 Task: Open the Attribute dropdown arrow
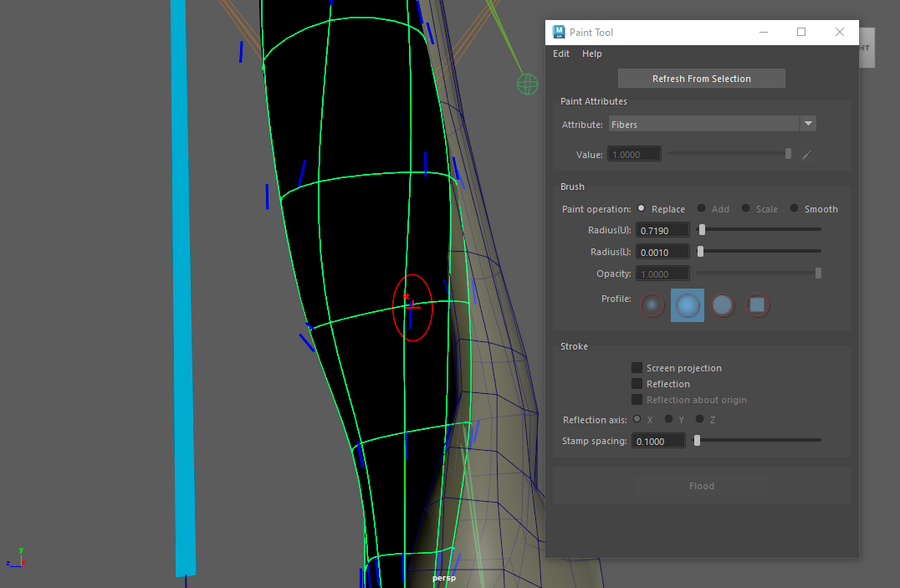pos(808,124)
